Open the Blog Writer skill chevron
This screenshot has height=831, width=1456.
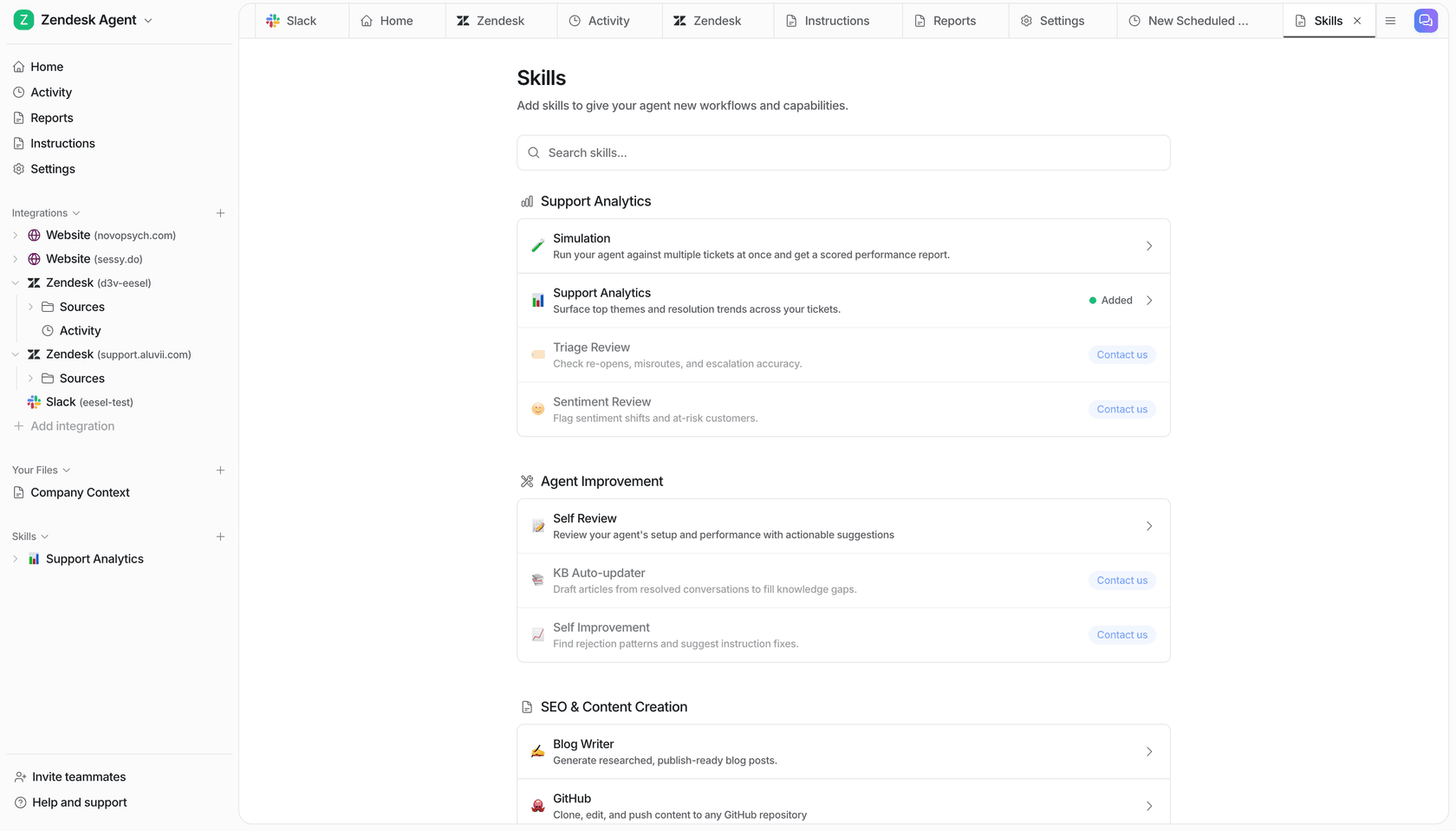click(1149, 752)
